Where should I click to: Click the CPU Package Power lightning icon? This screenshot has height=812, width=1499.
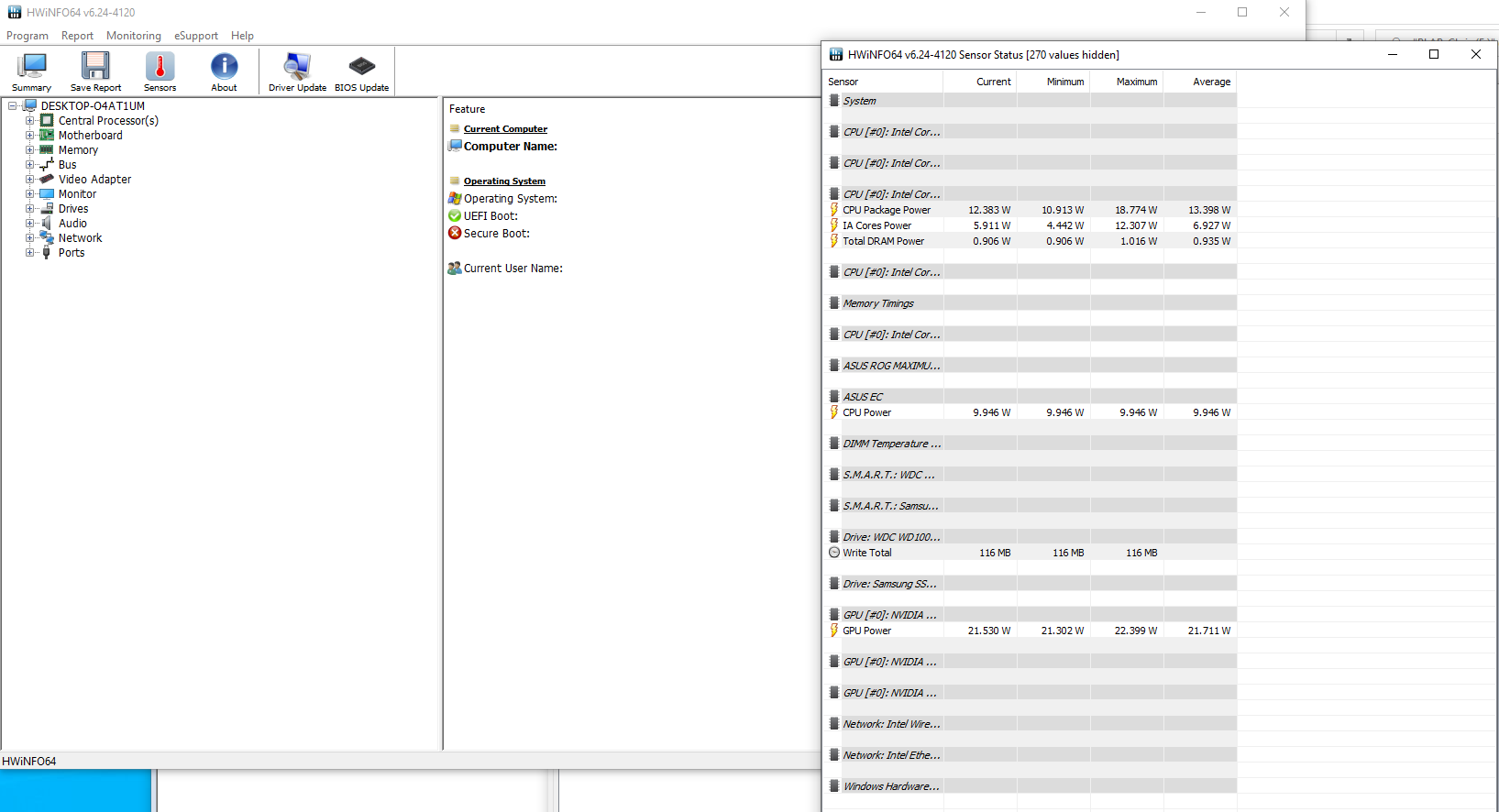coord(834,210)
